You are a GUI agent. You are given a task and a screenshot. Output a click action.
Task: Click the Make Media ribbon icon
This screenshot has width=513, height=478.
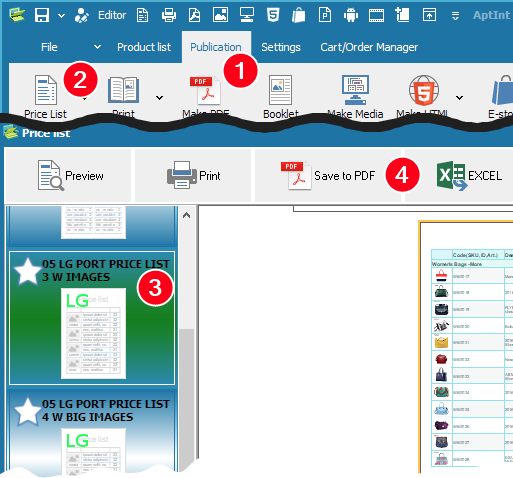(355, 90)
